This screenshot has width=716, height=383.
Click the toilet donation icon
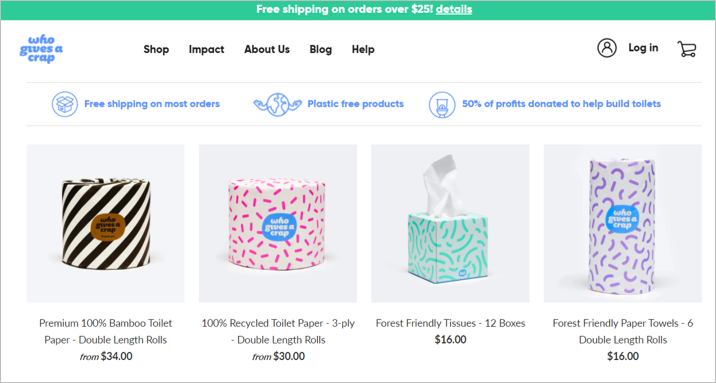click(442, 105)
